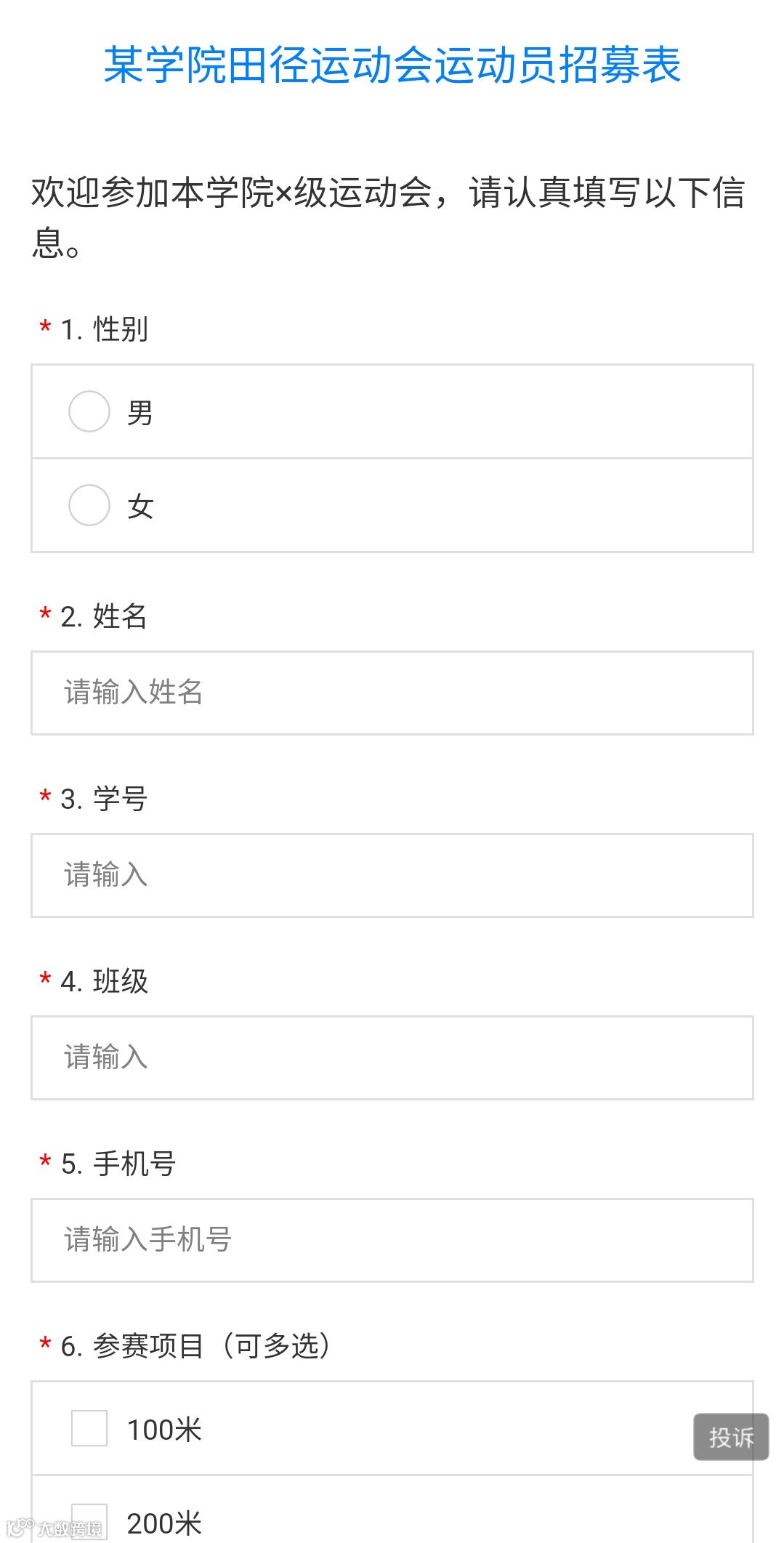Tap the 请输入手机号 input field
The image size is (784, 1543).
click(x=392, y=1240)
